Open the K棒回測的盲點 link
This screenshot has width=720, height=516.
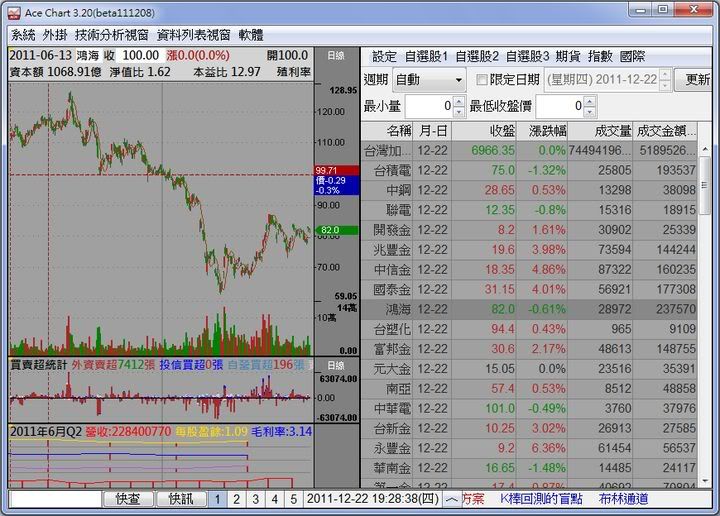[x=541, y=499]
